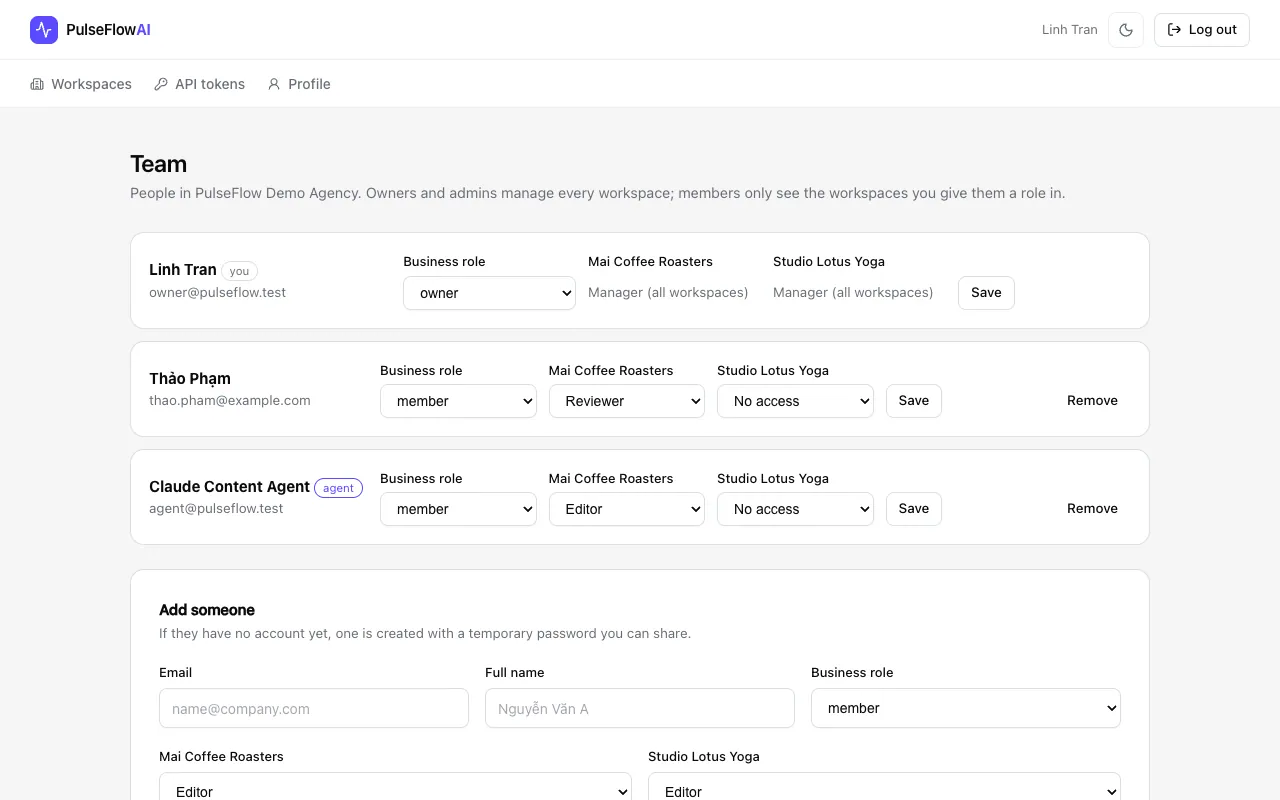Remove Claude Content Agent from the team
The width and height of the screenshot is (1280, 800).
pos(1092,509)
